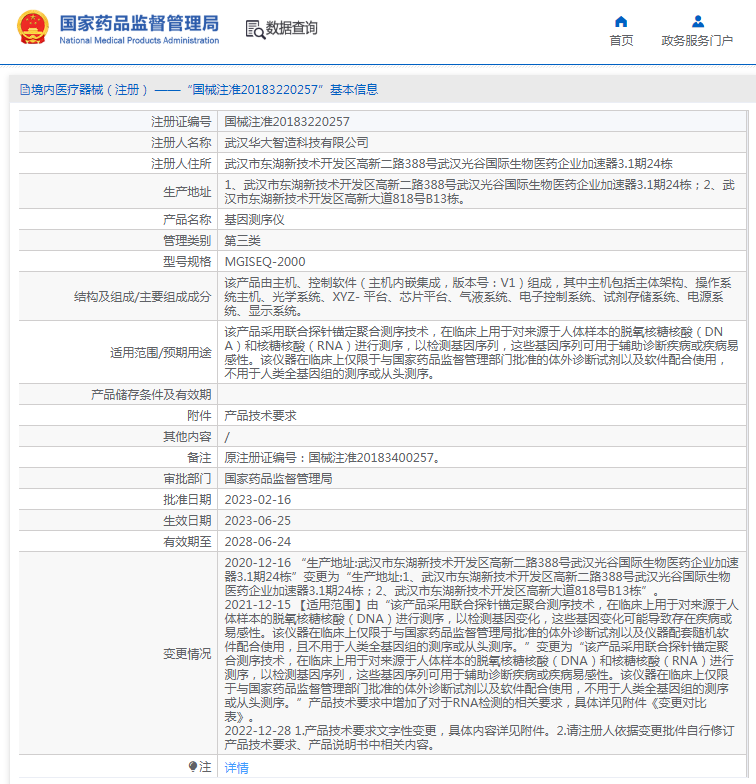Click the 注册人住所 address value
756x784 pixels.
click(448, 164)
